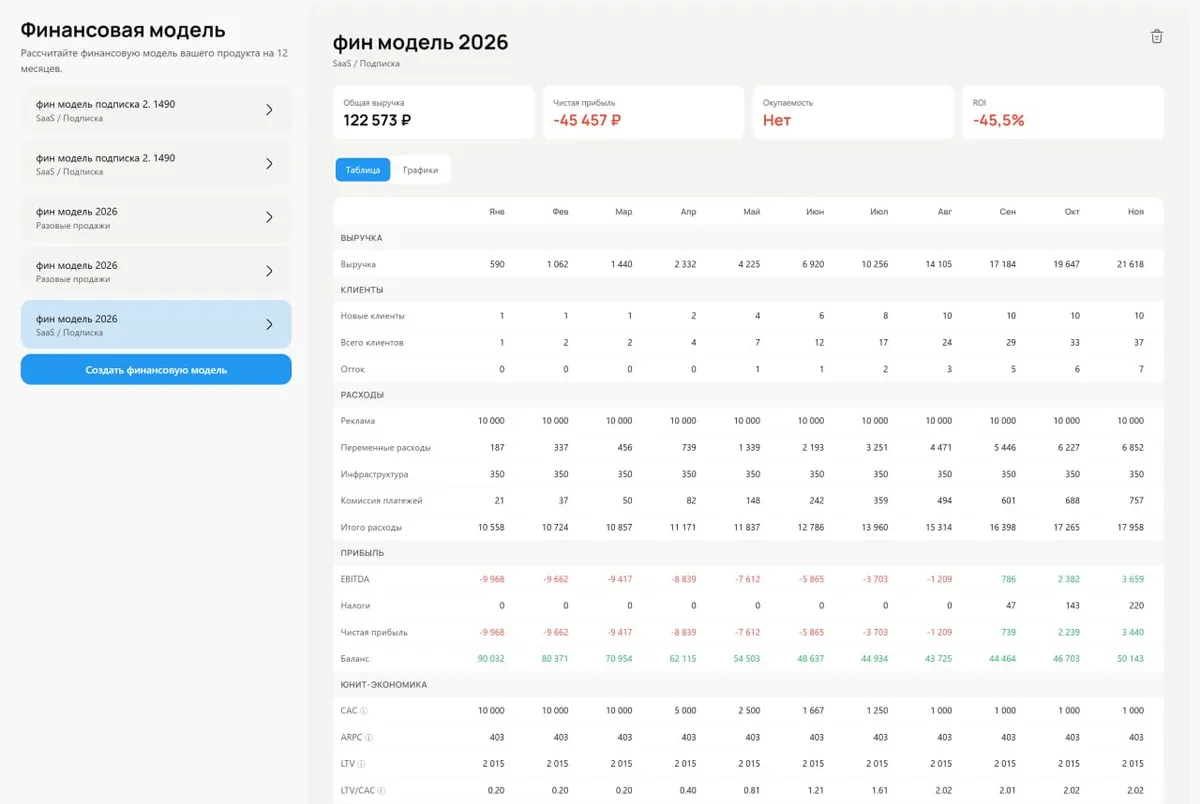
Task: Click chevron on second 'подписка 2. 1490' item
Action: (x=269, y=164)
